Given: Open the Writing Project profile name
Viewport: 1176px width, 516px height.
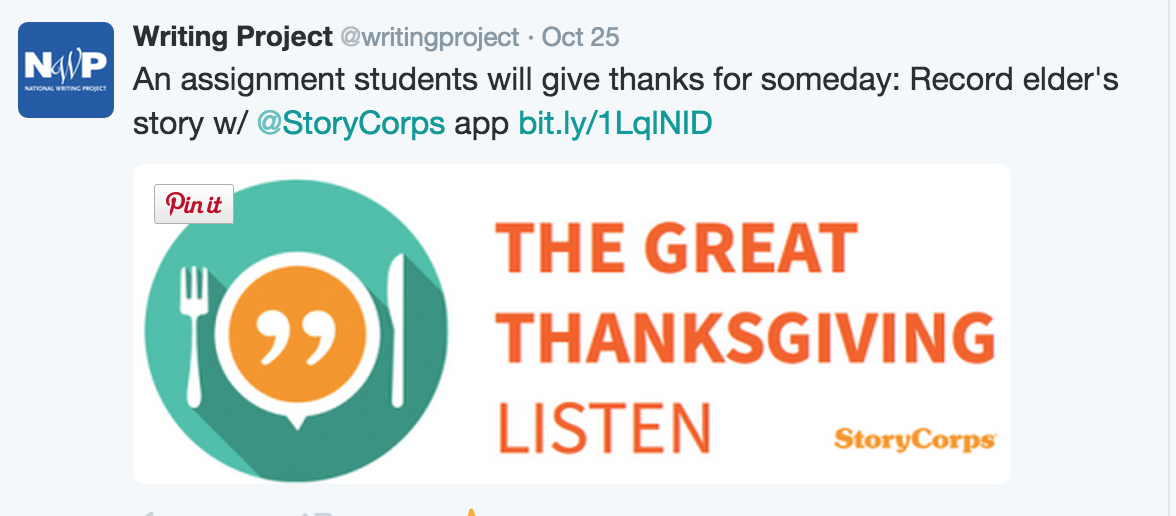Looking at the screenshot, I should pos(232,37).
